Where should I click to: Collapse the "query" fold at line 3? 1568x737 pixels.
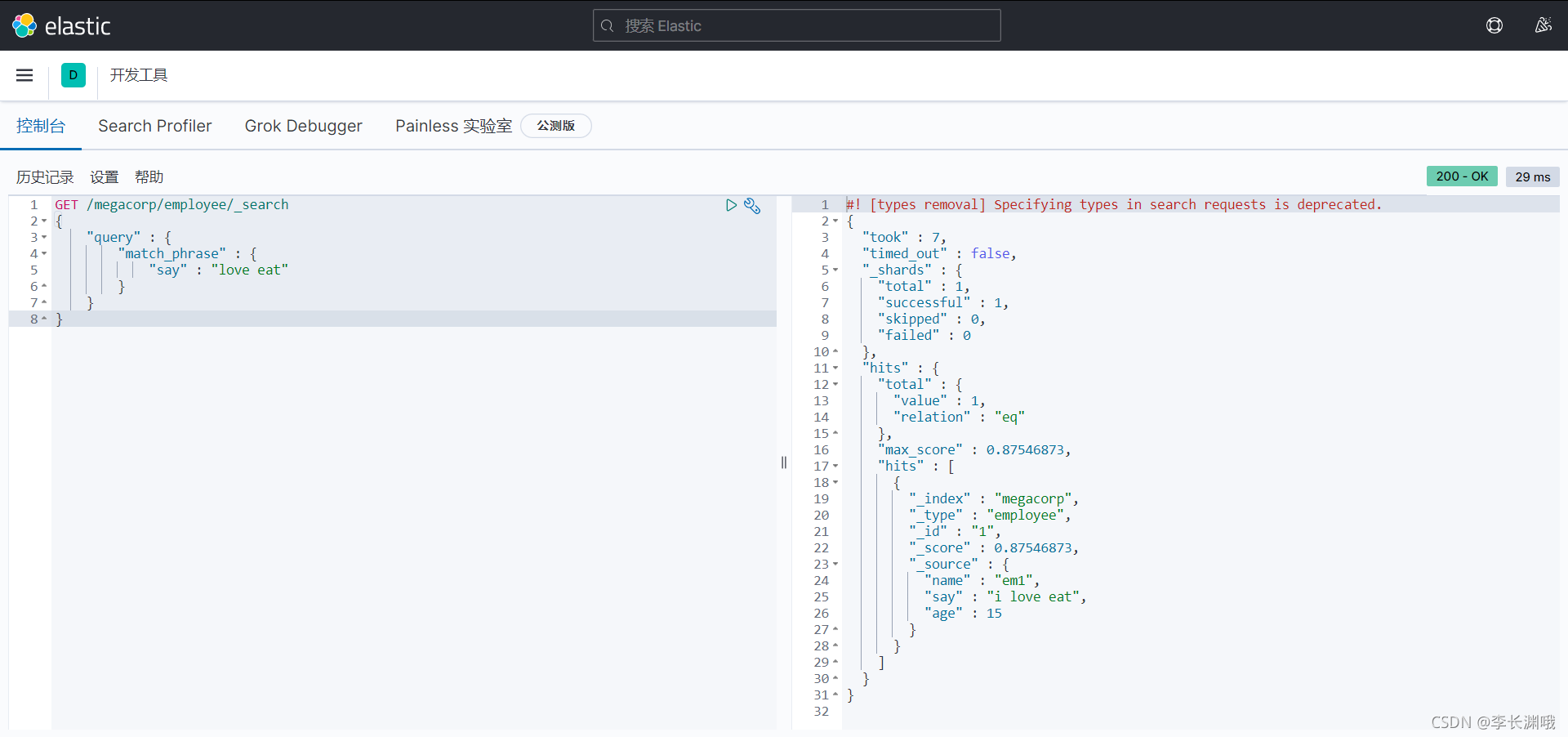tap(44, 238)
